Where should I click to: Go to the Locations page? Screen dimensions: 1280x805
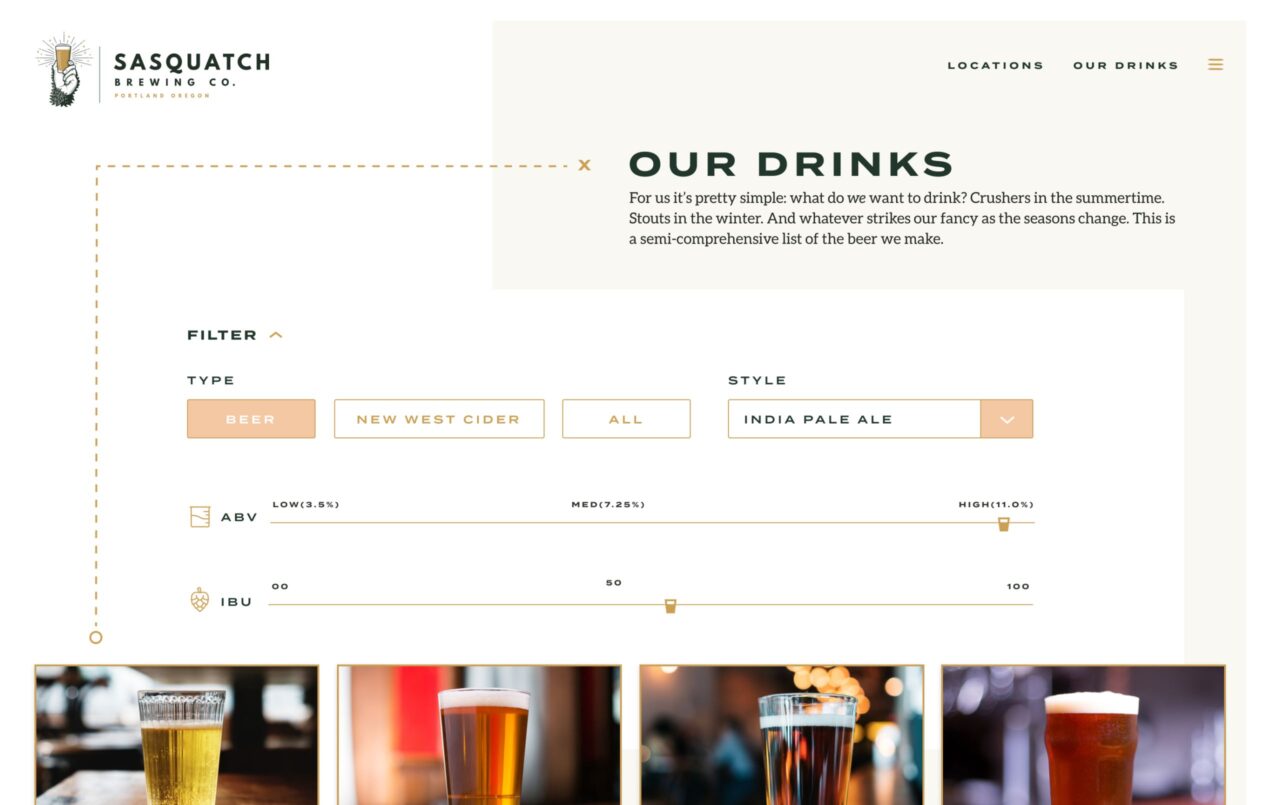coord(995,66)
